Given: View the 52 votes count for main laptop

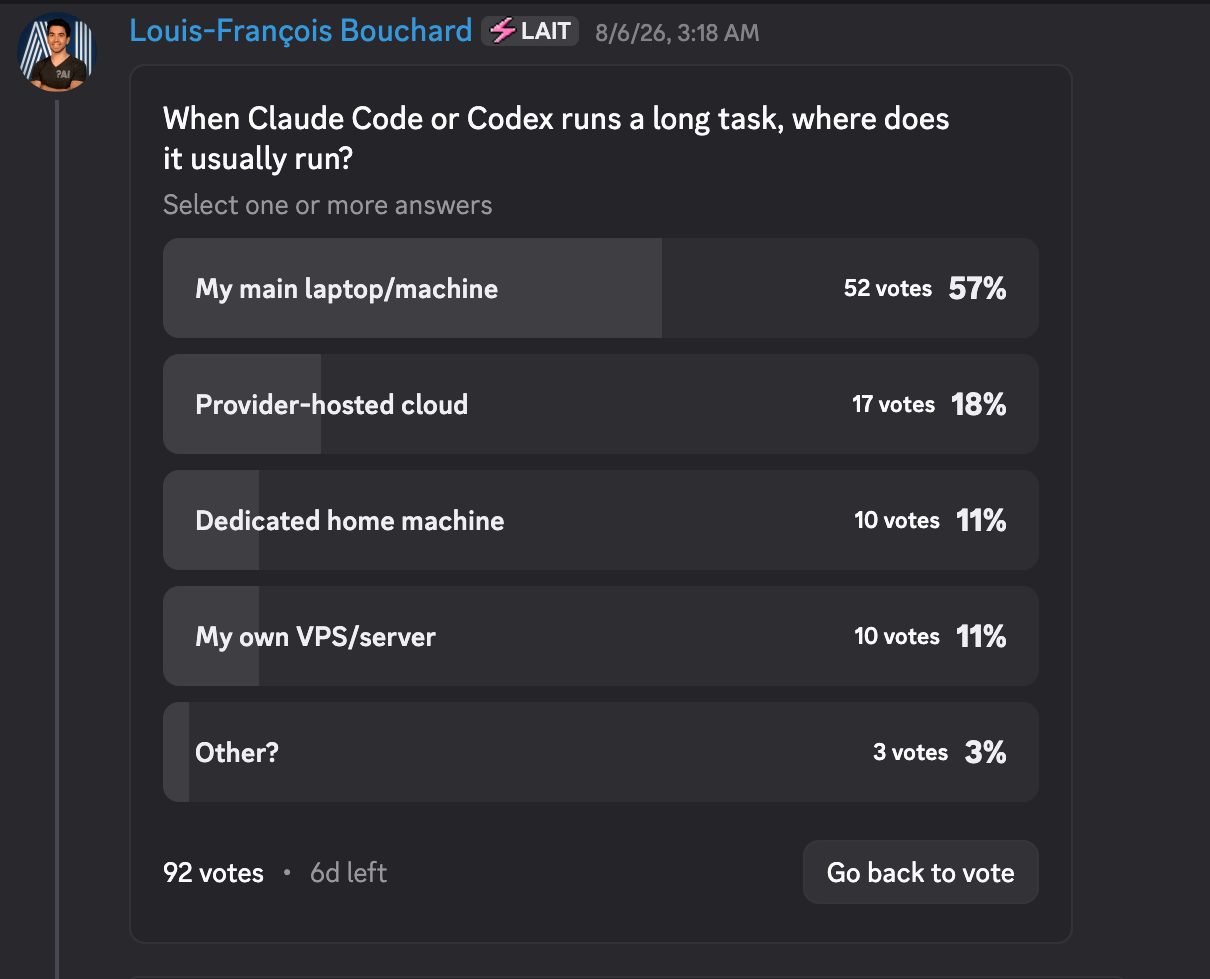Looking at the screenshot, I should (x=887, y=289).
